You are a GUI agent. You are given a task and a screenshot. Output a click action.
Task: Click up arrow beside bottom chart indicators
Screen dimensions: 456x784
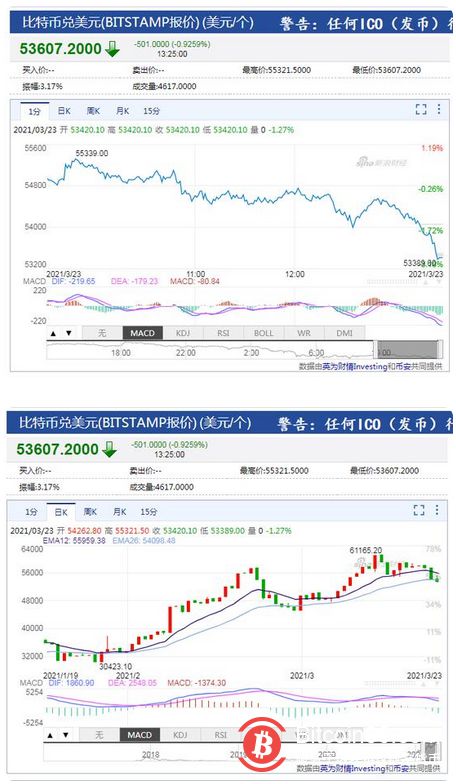50,735
